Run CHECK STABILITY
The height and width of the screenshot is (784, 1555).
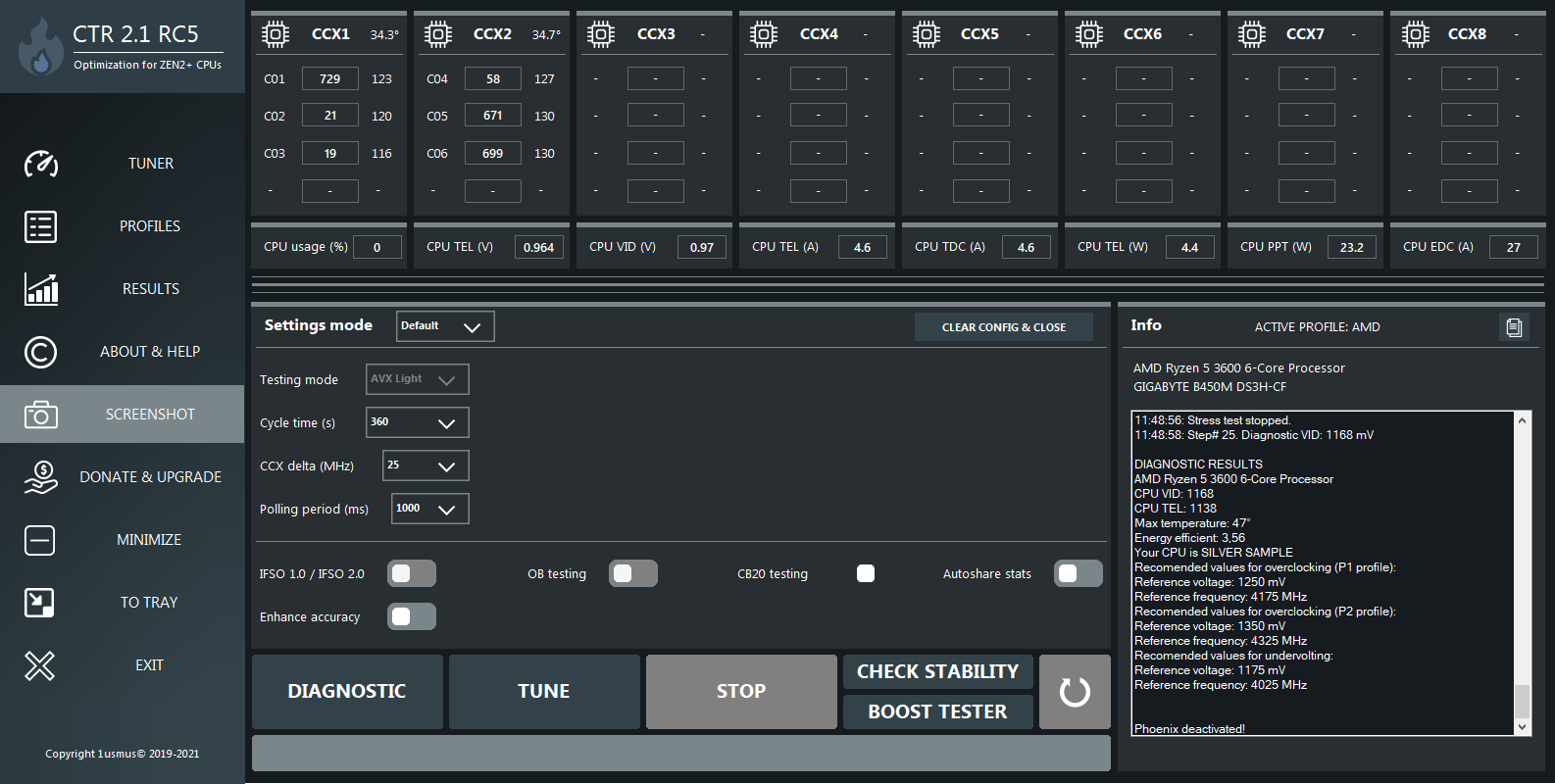point(938,671)
